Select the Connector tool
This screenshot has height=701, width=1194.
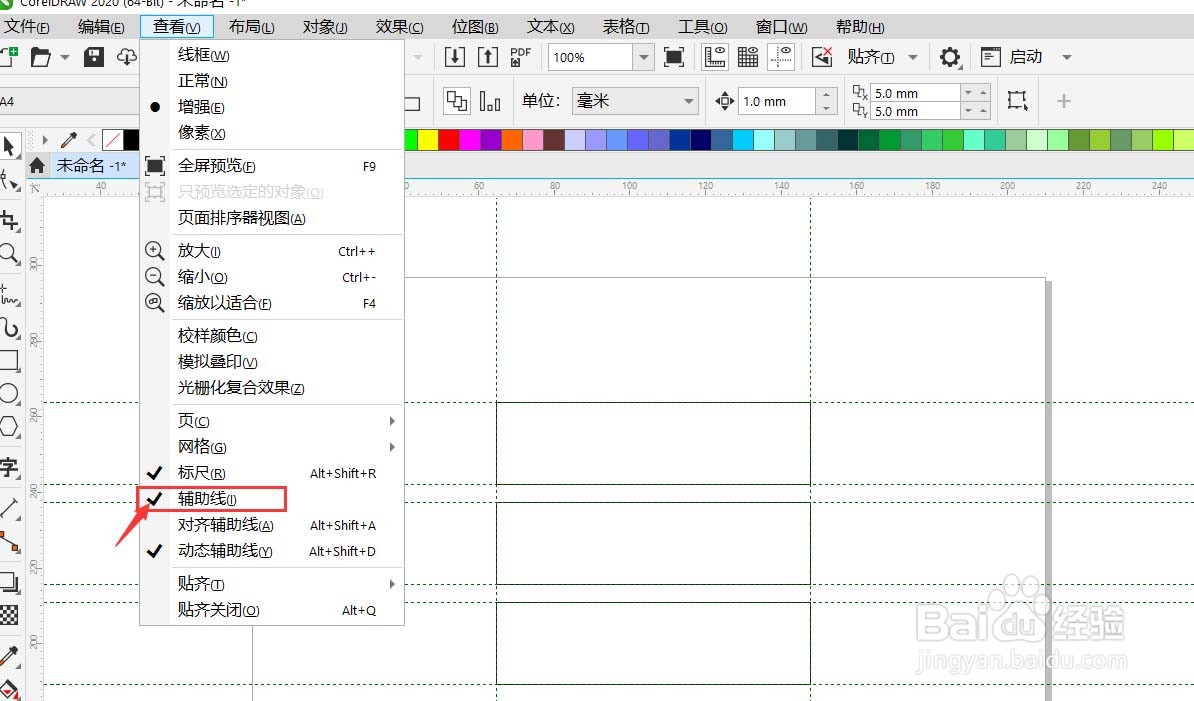tap(9, 542)
